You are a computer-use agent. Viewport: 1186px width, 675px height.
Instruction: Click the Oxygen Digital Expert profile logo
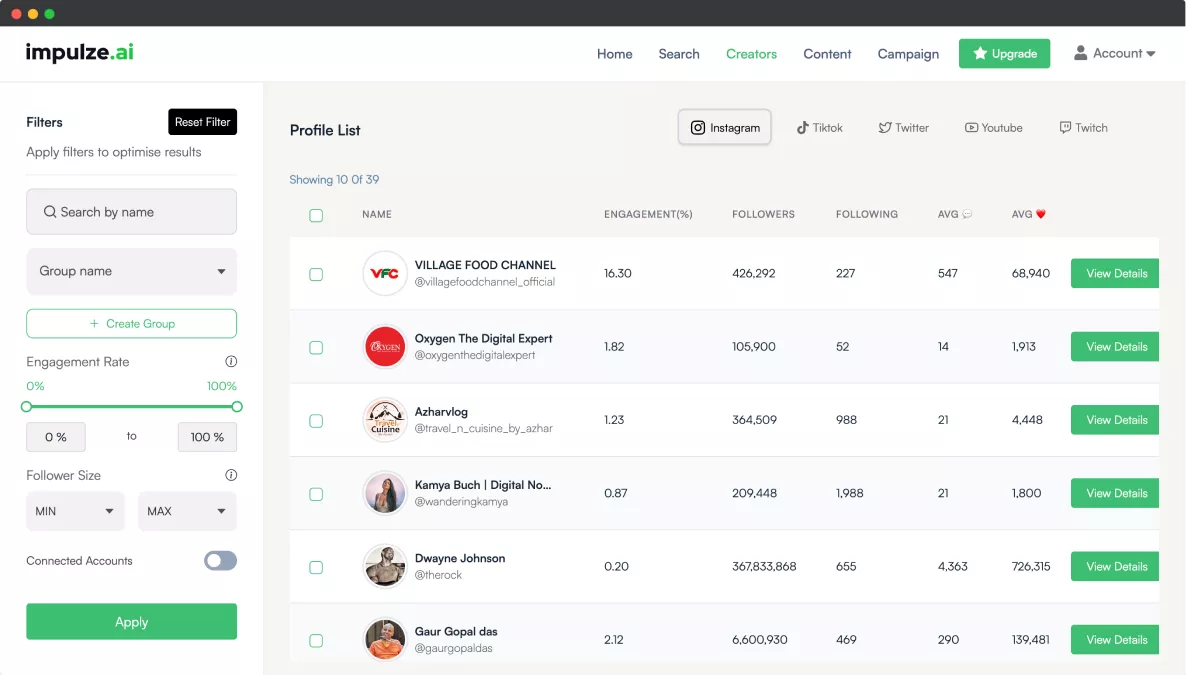point(385,347)
